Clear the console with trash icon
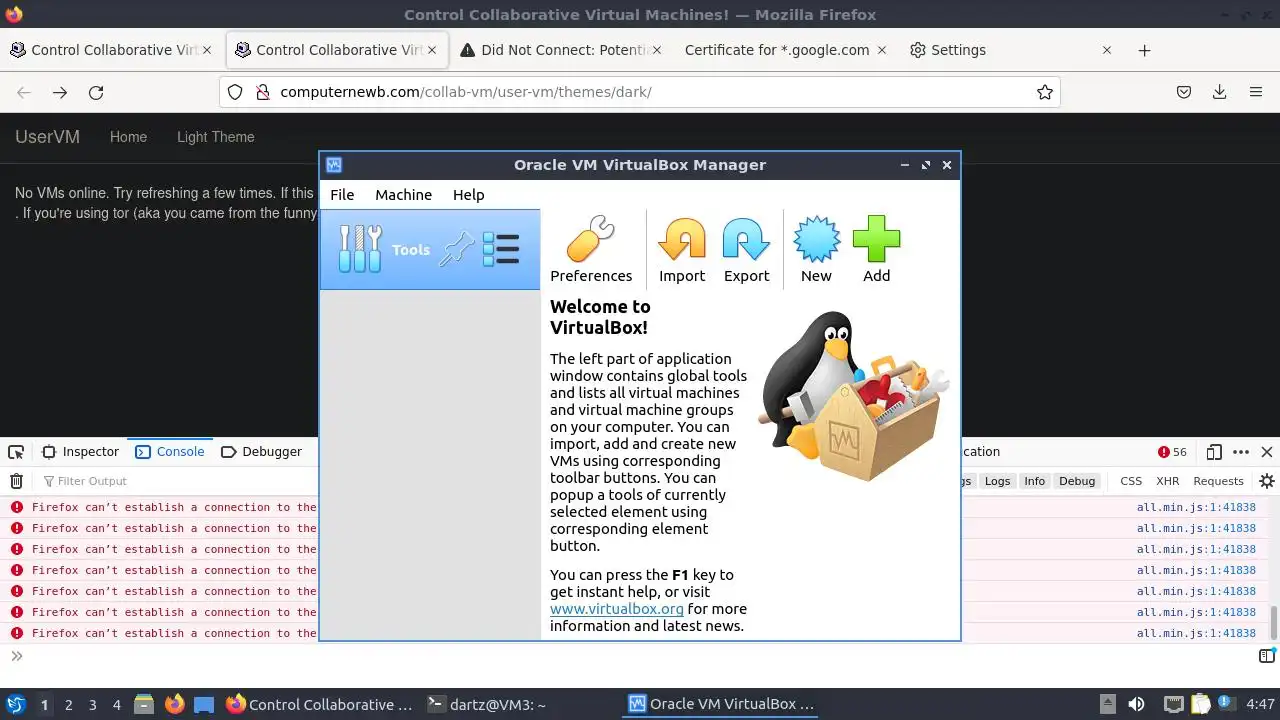 16,481
